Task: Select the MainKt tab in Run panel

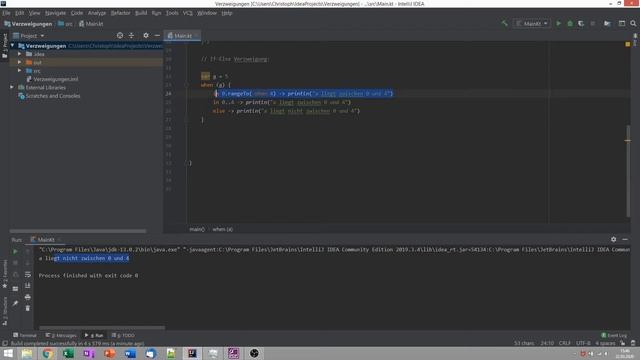Action: pyautogui.click(x=46, y=240)
